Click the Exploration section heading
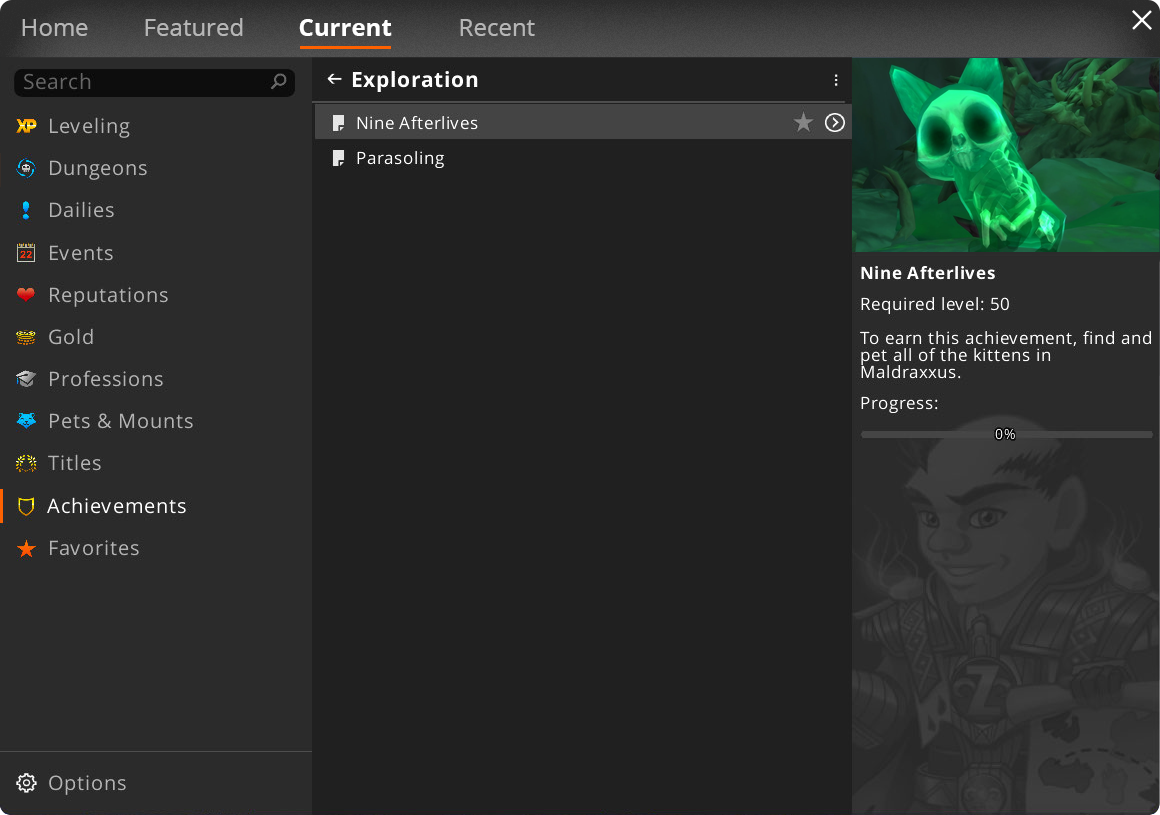 414,80
